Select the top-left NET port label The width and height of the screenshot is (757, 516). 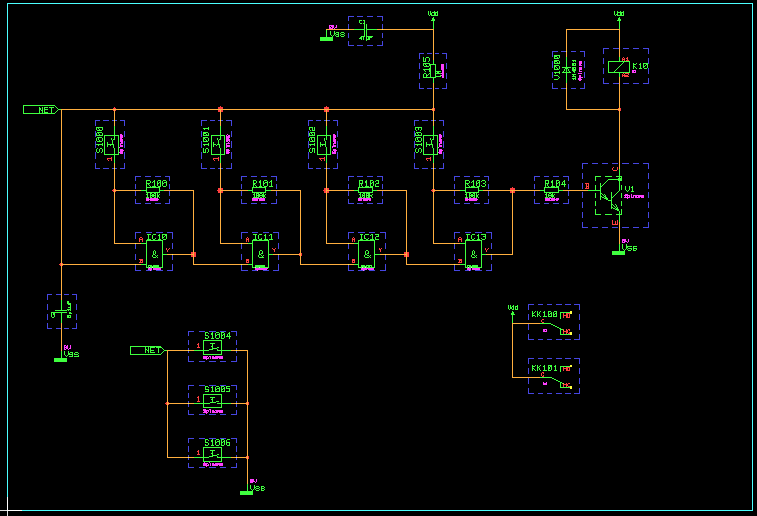(42, 110)
